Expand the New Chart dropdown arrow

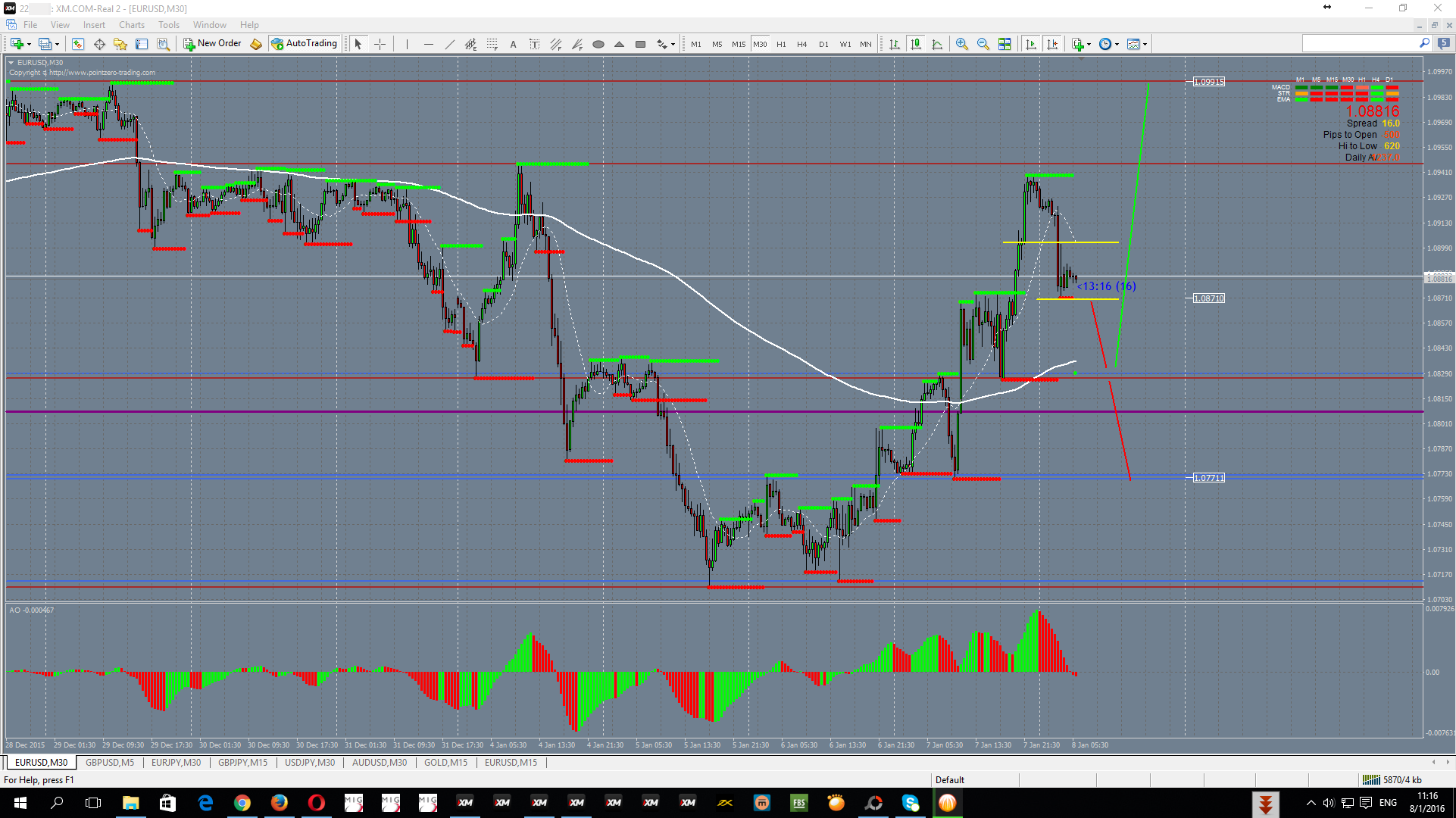click(29, 45)
